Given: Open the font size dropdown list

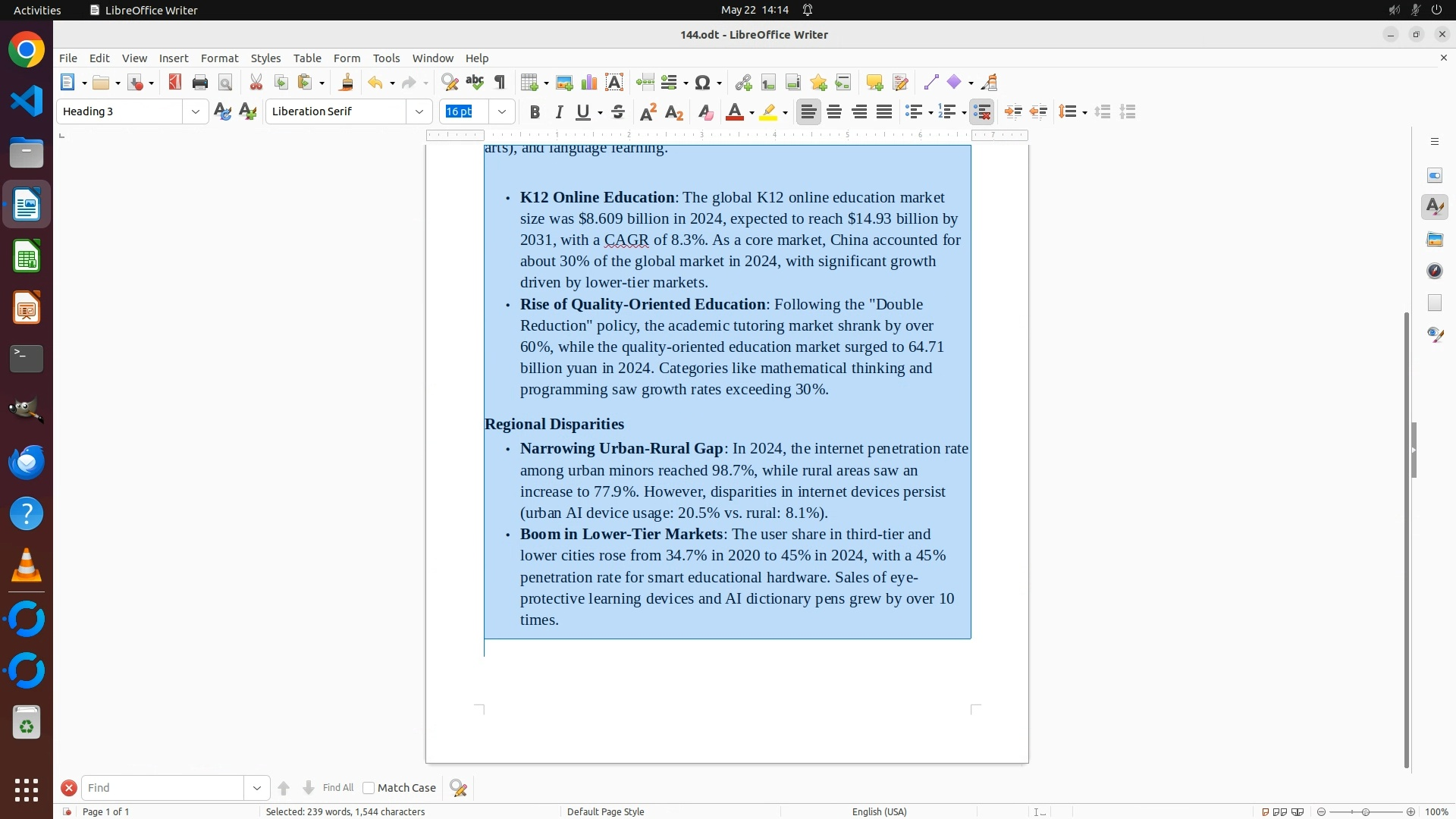Looking at the screenshot, I should pyautogui.click(x=502, y=112).
